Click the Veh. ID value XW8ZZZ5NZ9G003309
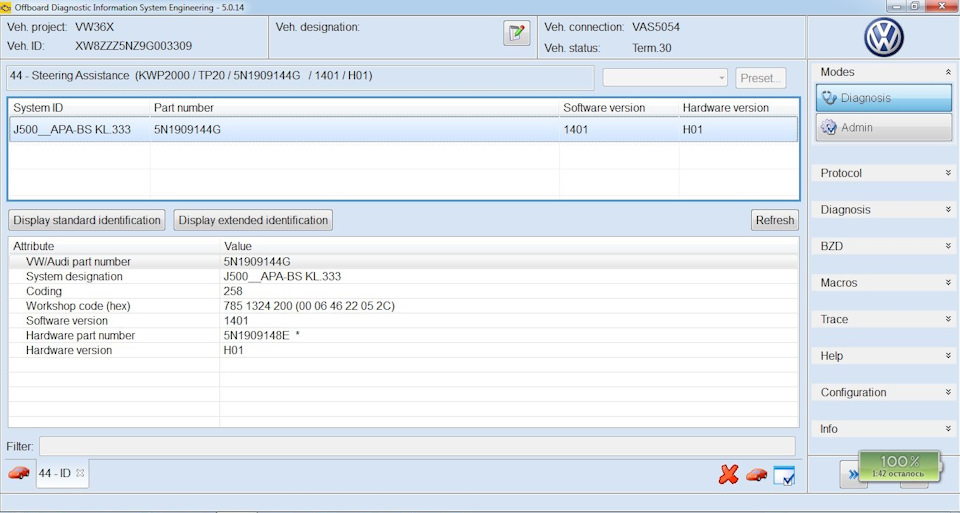This screenshot has height=513, width=960. pos(133,46)
